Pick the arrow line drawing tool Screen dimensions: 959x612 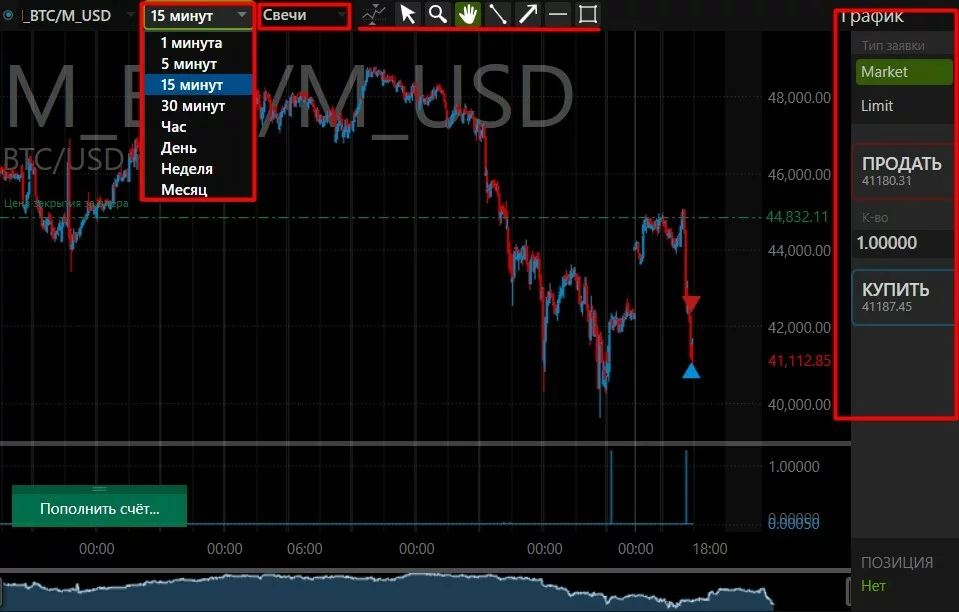click(x=528, y=14)
